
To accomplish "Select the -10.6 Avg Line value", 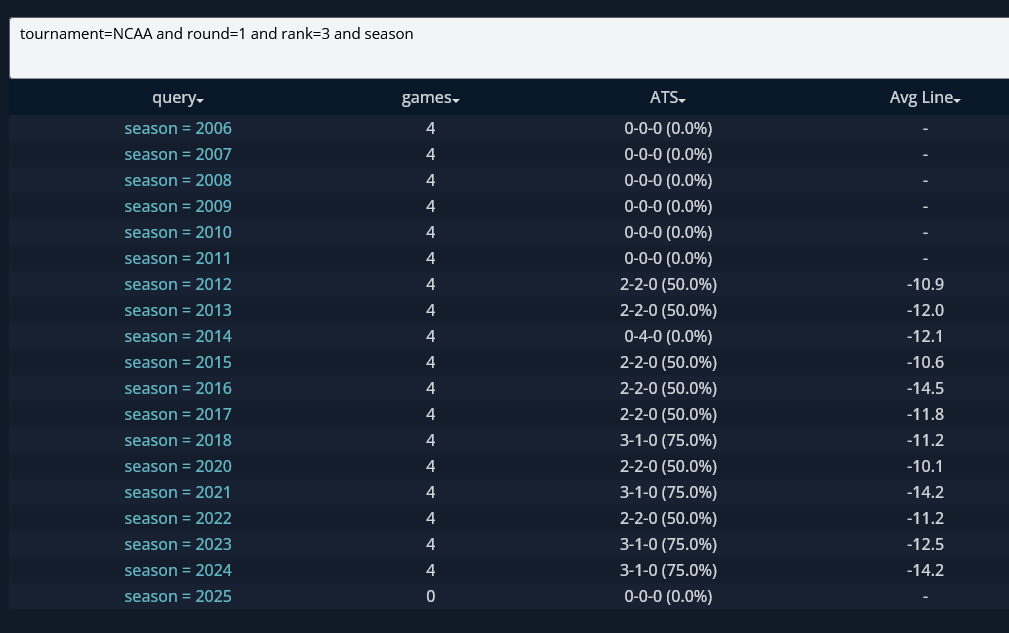I will (925, 363).
